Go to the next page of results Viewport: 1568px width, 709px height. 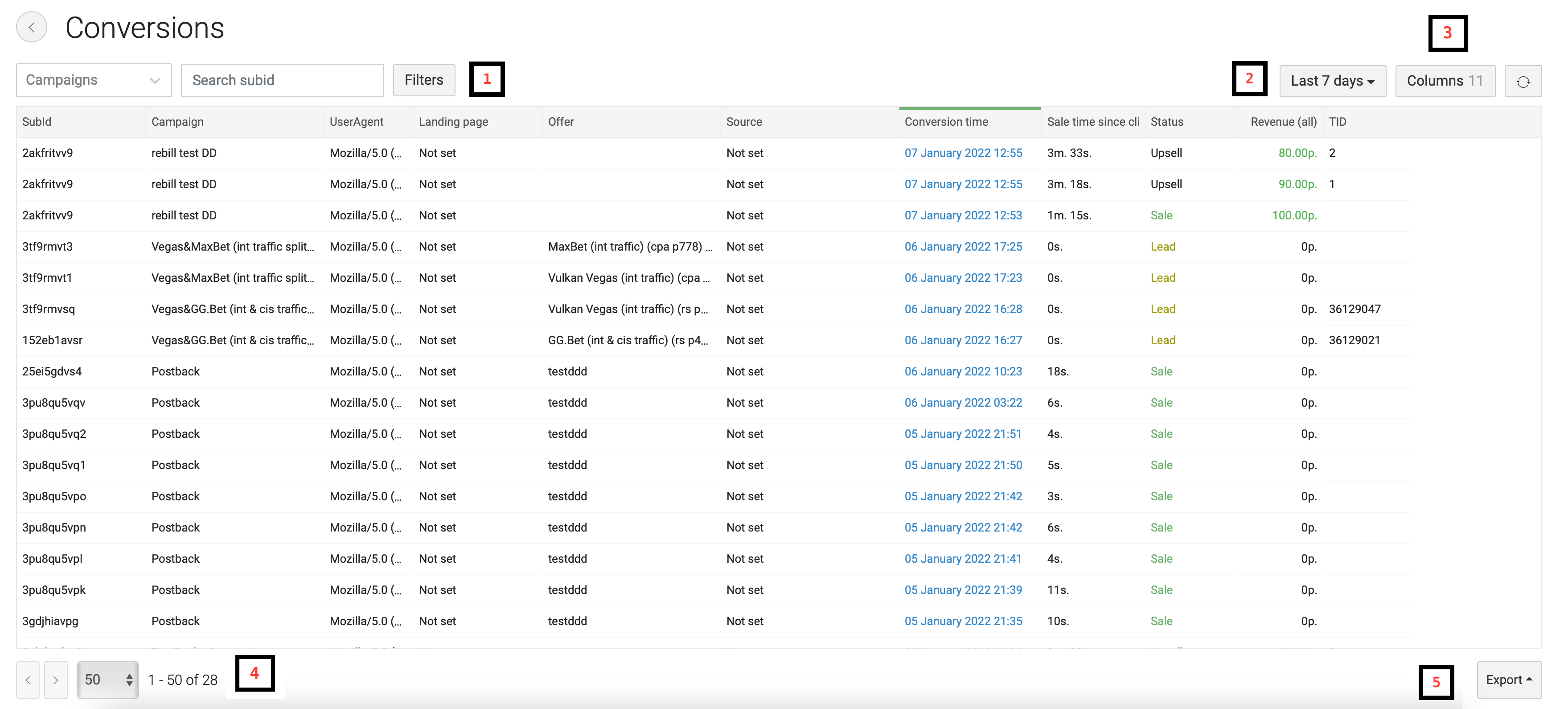click(x=56, y=680)
